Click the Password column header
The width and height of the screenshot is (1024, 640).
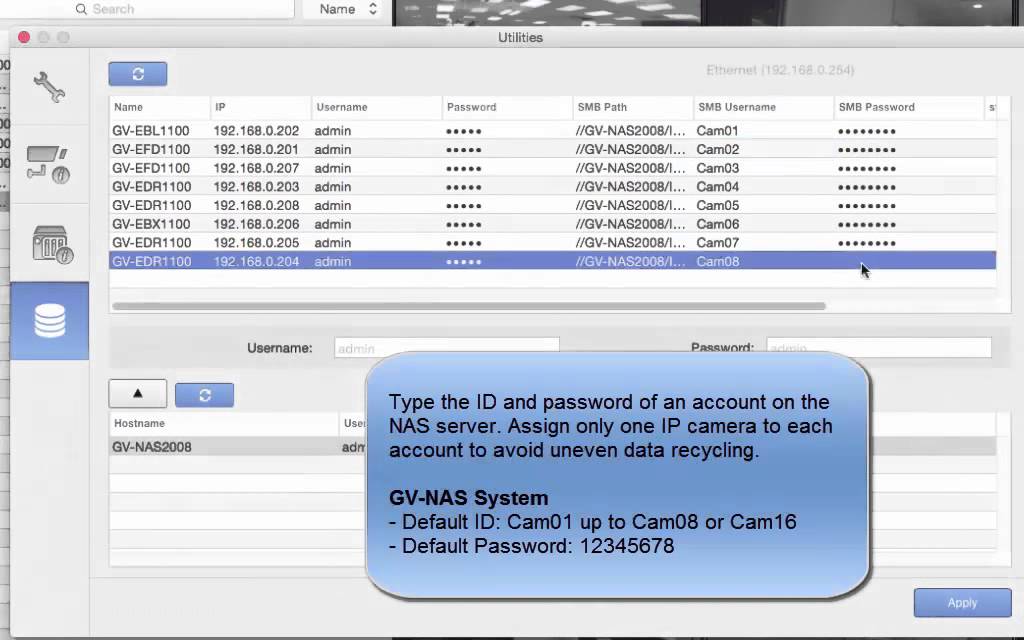(507, 107)
